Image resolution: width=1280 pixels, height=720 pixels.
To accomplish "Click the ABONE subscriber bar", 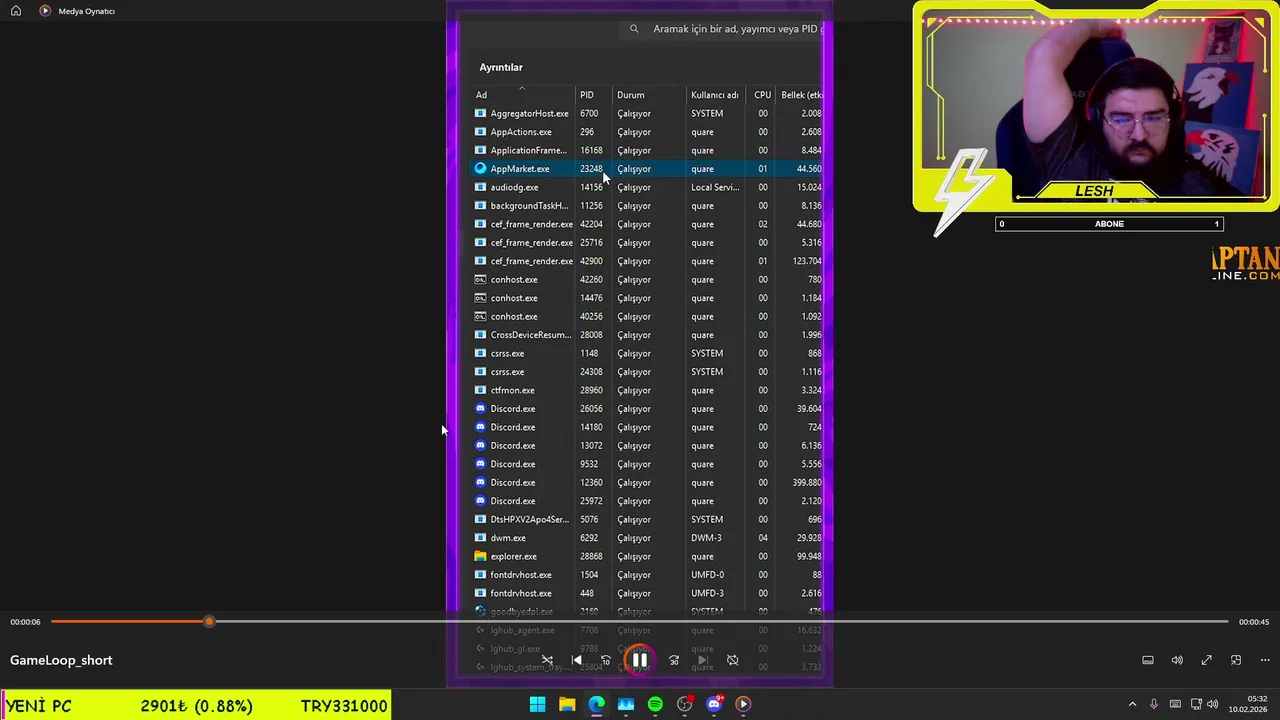I will click(x=1109, y=224).
